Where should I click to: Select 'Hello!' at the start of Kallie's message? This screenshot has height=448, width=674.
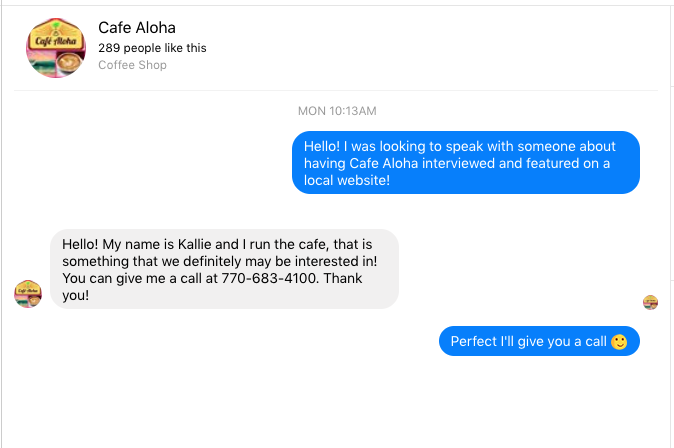(x=80, y=244)
